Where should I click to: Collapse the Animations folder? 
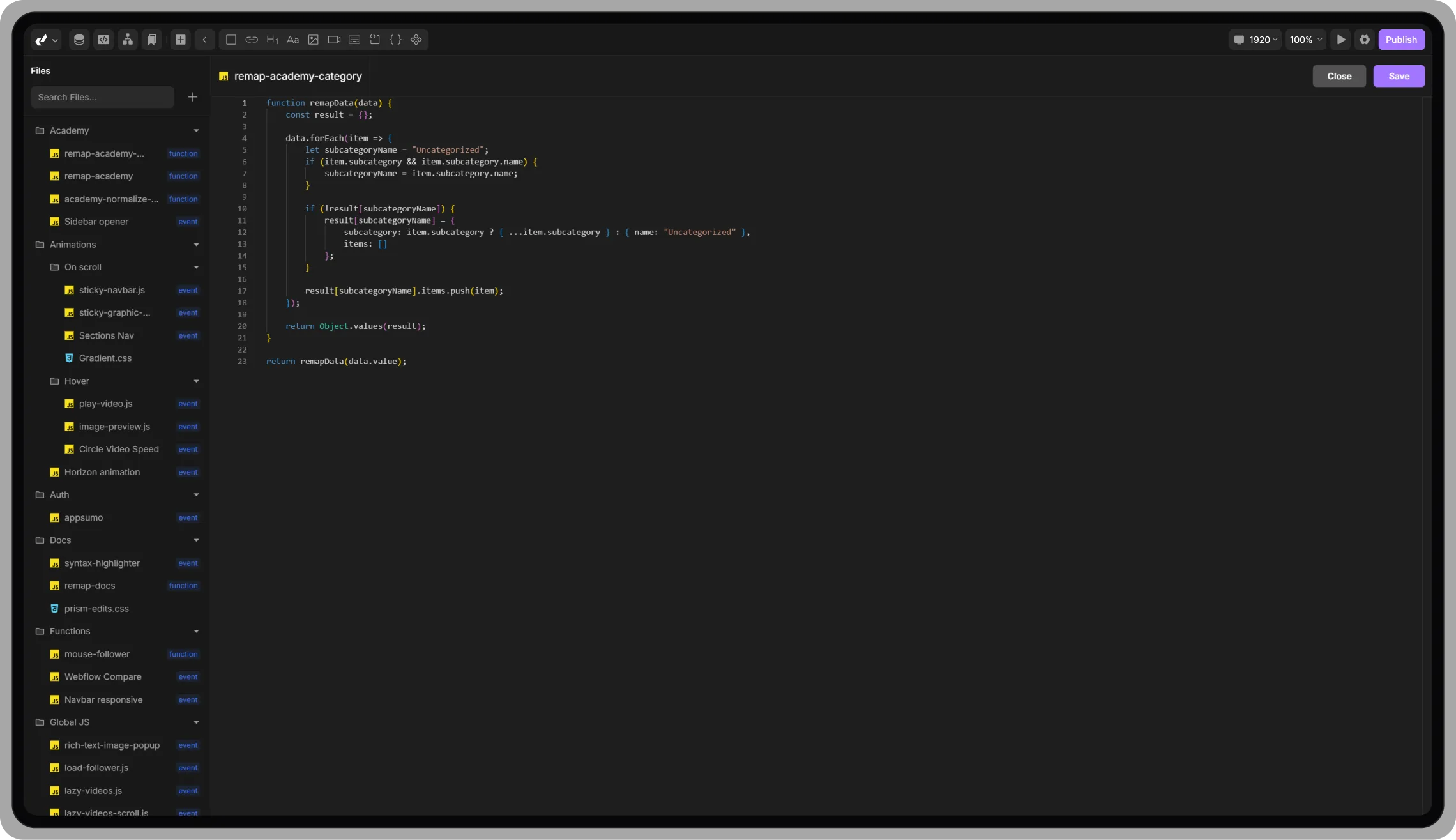(x=197, y=245)
